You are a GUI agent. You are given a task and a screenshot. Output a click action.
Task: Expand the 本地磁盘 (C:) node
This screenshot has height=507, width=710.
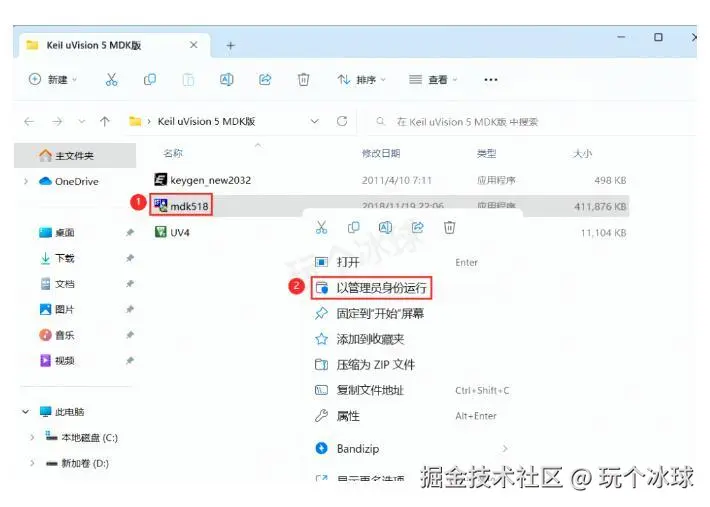32,437
